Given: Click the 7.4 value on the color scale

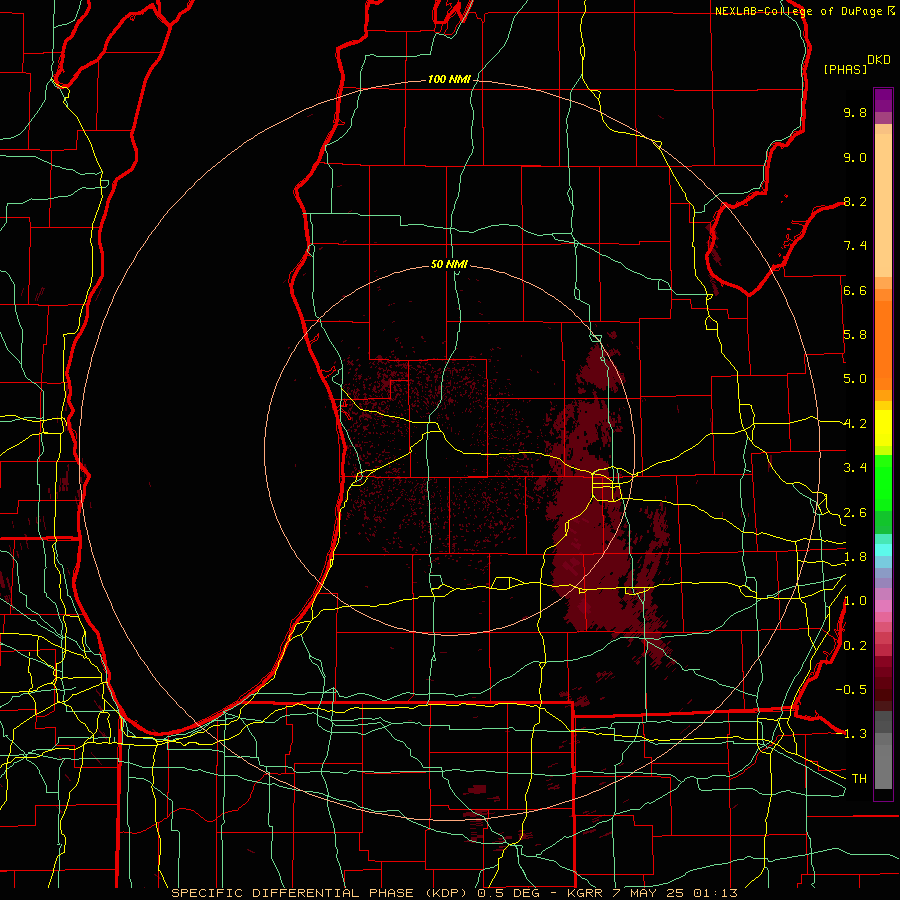Looking at the screenshot, I should (855, 246).
